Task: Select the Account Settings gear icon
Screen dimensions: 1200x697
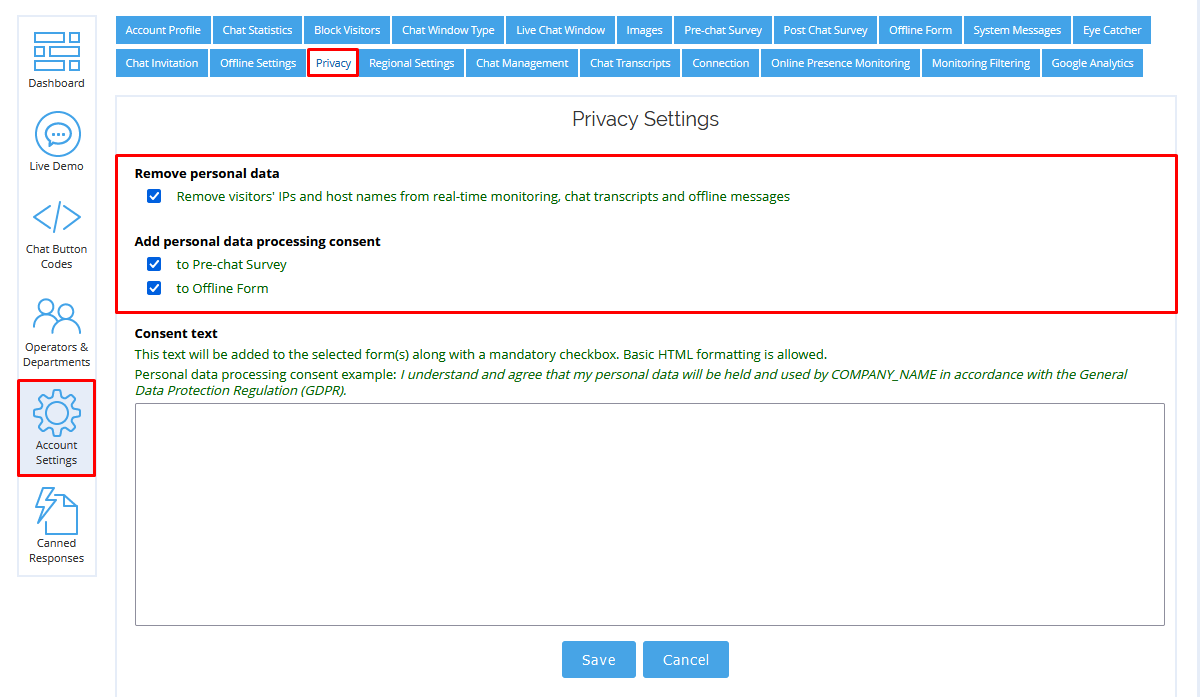Action: click(56, 410)
